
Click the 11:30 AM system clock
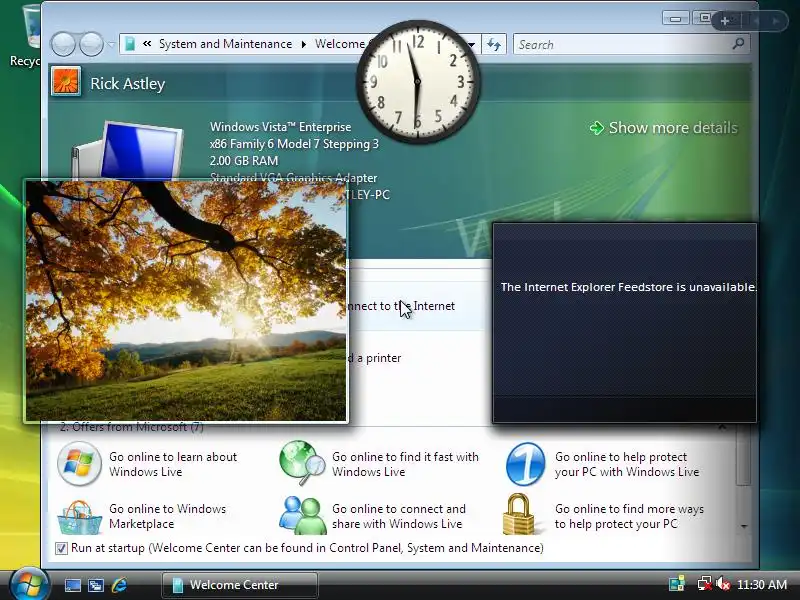click(x=762, y=584)
